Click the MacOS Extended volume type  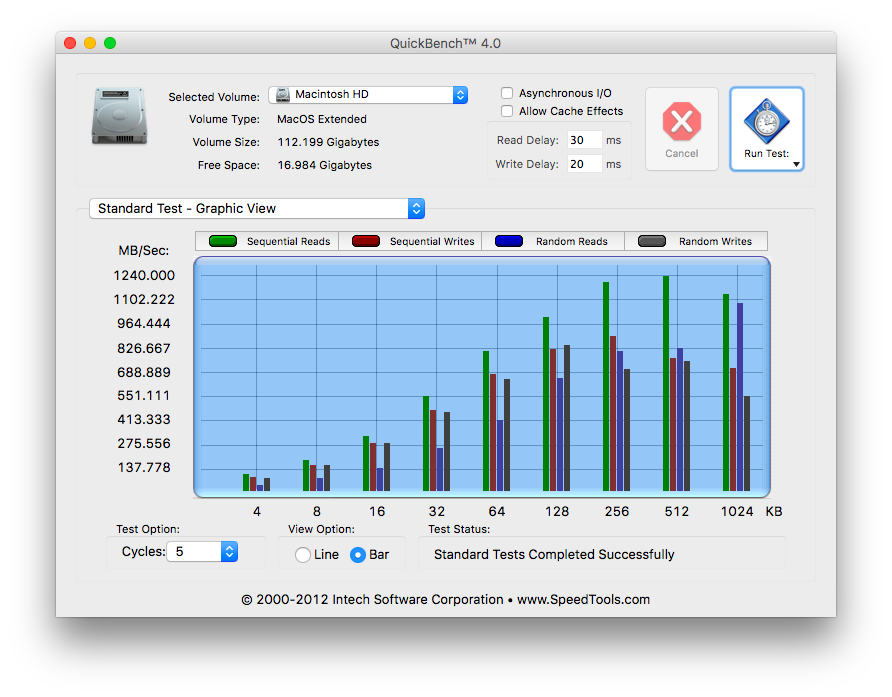(x=322, y=119)
